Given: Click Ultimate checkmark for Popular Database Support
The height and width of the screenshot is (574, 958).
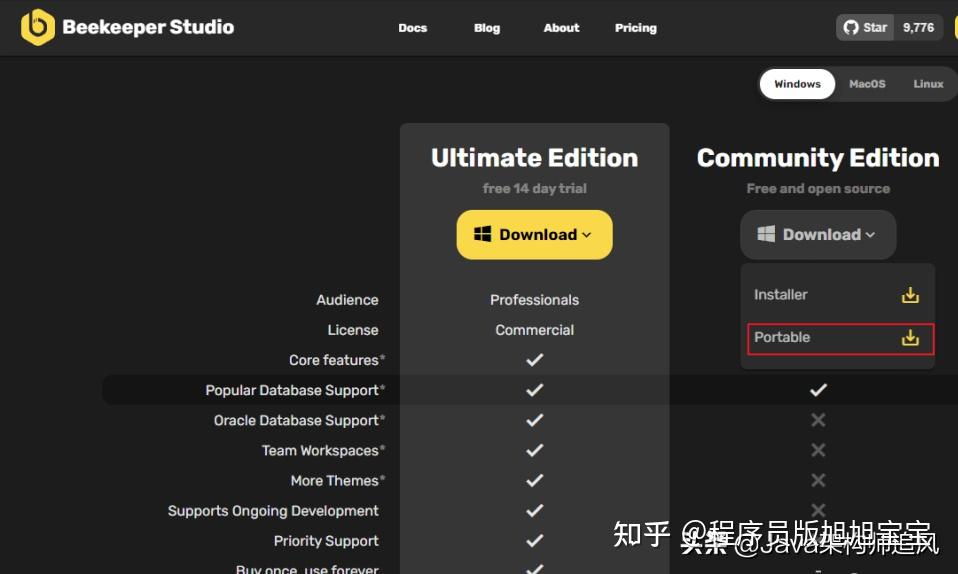Looking at the screenshot, I should click(535, 390).
